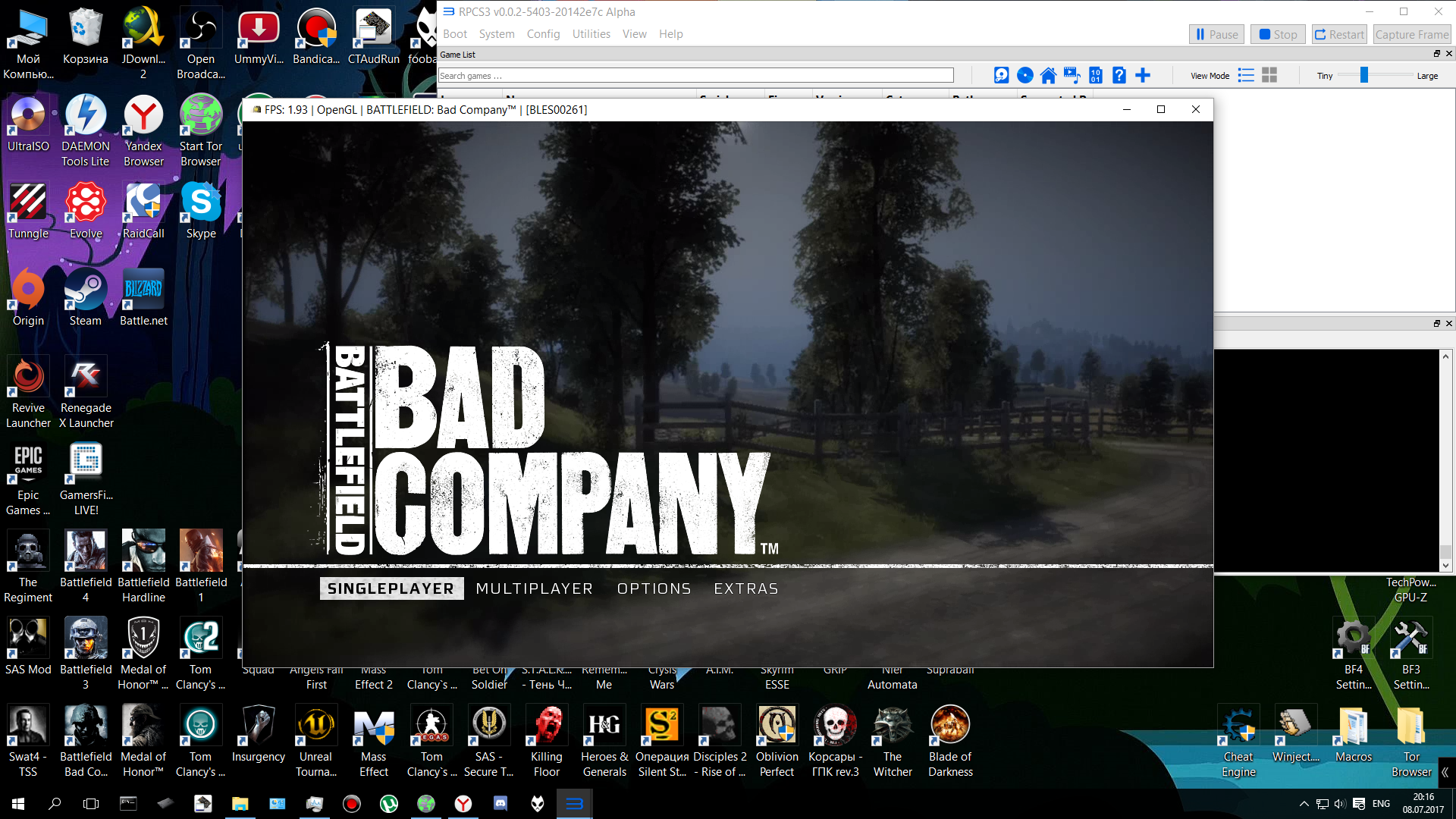Filter by disc games icon
Screen dimensions: 1456x819
[x=1025, y=75]
